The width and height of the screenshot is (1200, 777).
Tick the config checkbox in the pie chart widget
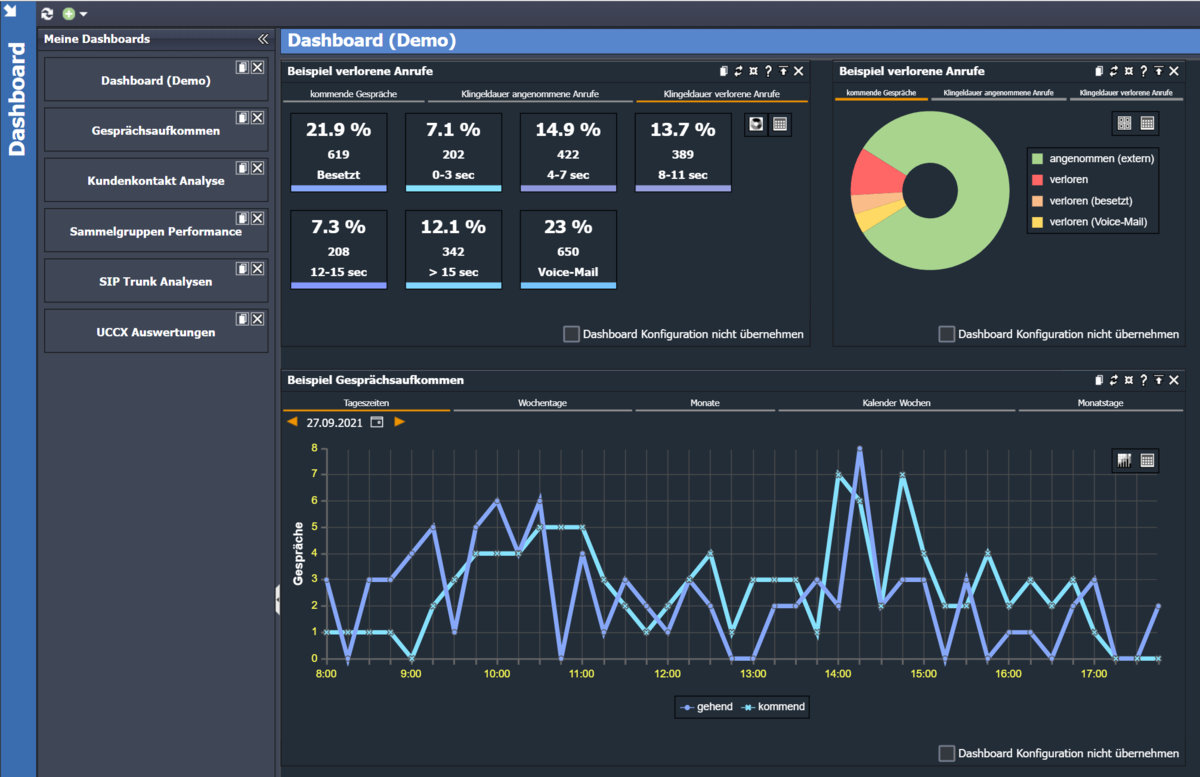tap(947, 334)
